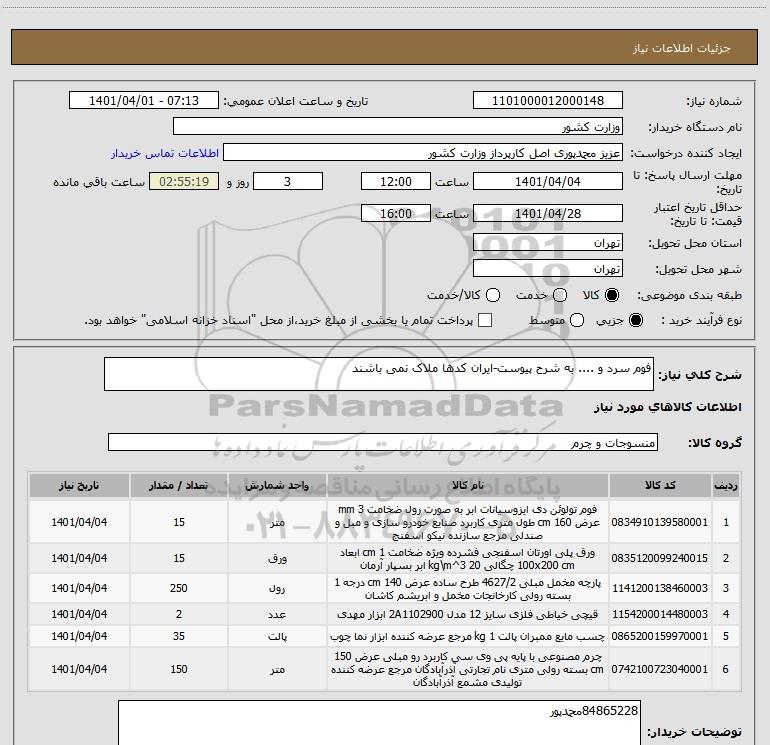Click the واحد شمارش column header

click(277, 486)
